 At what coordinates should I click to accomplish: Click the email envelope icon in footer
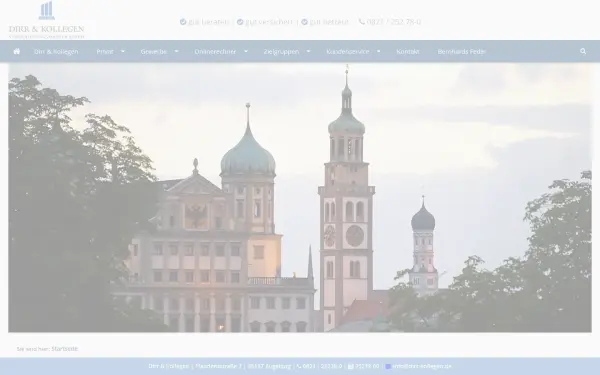pos(388,366)
